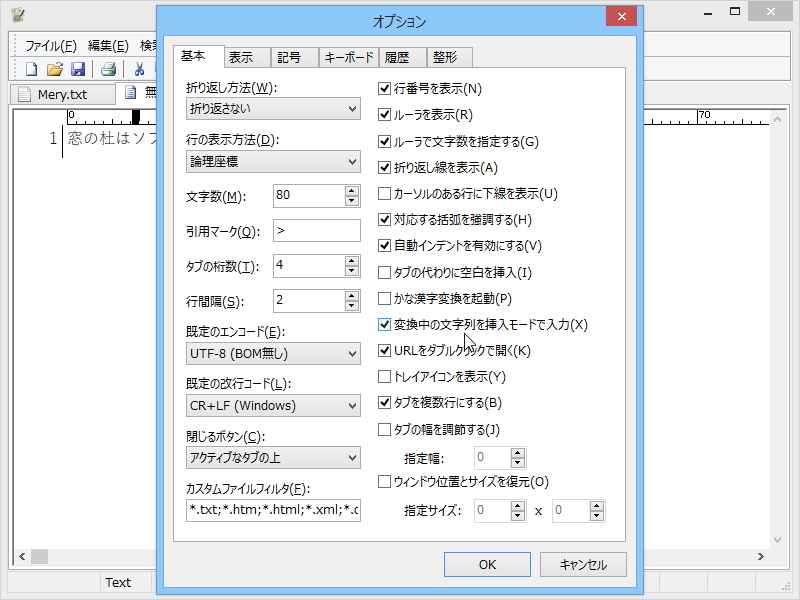The height and width of the screenshot is (600, 800).
Task: Click the キャンセル button
Action: click(x=583, y=564)
